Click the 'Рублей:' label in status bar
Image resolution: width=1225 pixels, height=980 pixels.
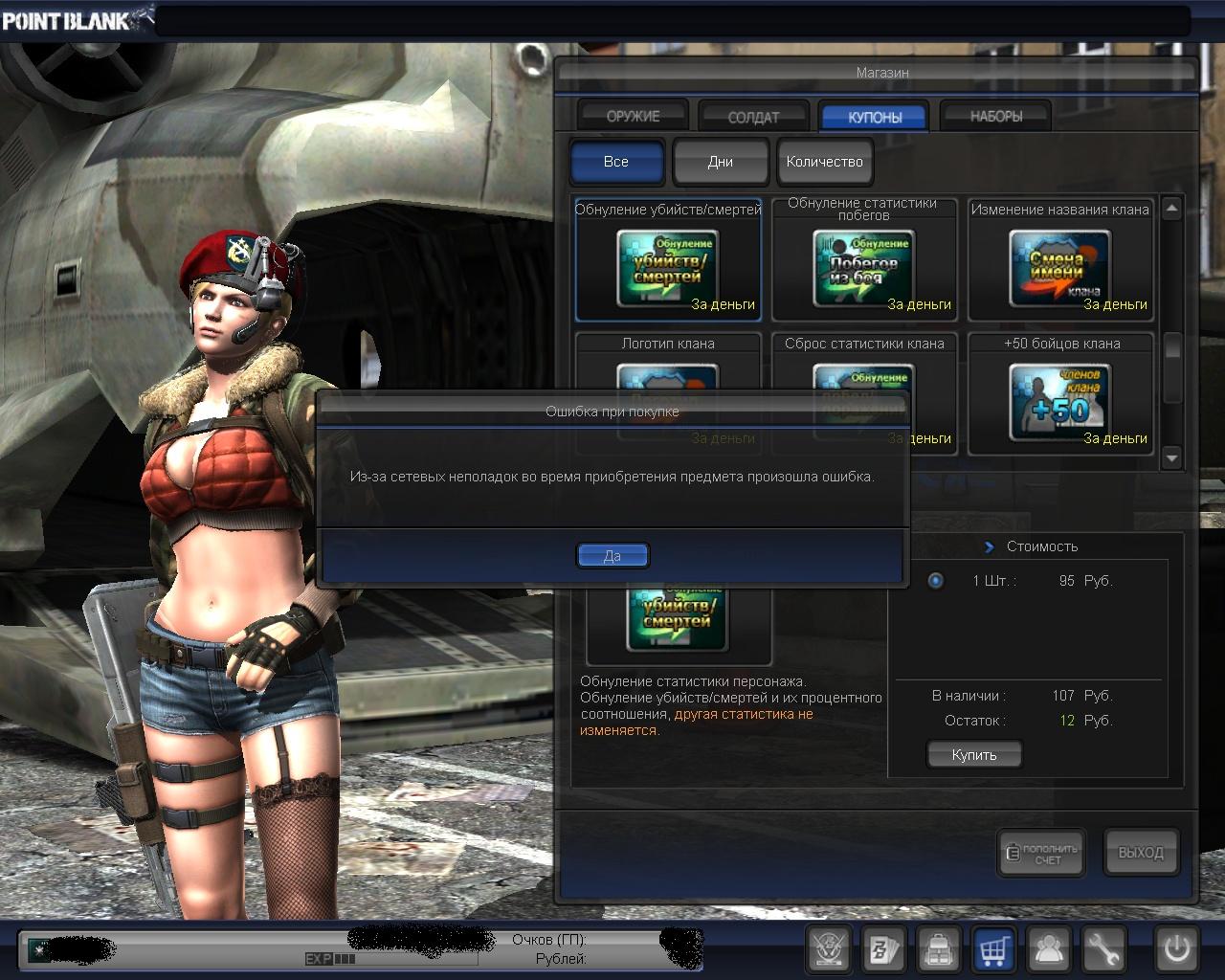click(x=561, y=959)
